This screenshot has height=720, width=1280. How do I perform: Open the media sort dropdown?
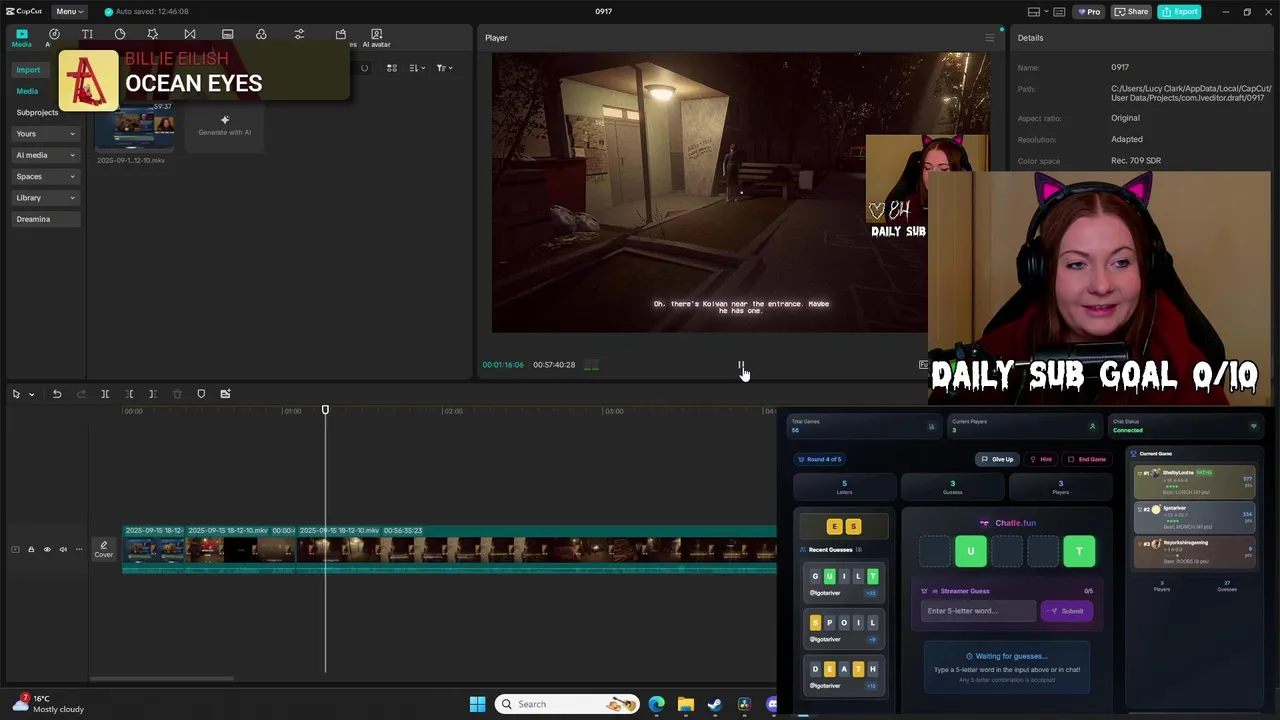click(x=416, y=68)
